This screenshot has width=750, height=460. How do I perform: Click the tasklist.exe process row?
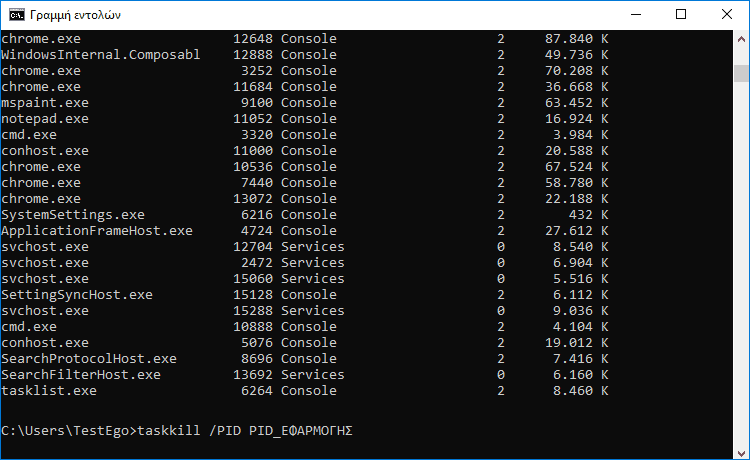pyautogui.click(x=305, y=391)
